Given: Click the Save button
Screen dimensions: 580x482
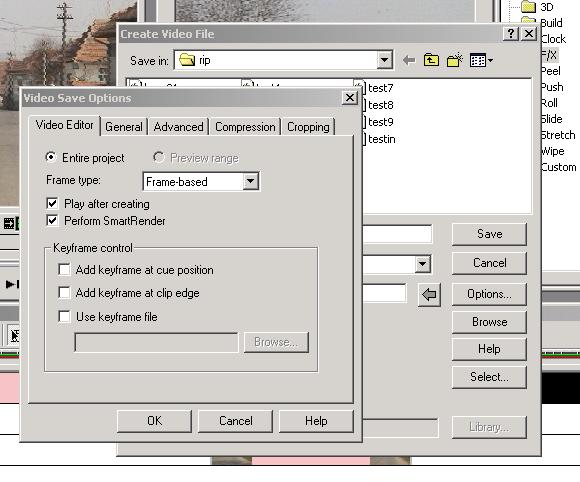Looking at the screenshot, I should [489, 234].
